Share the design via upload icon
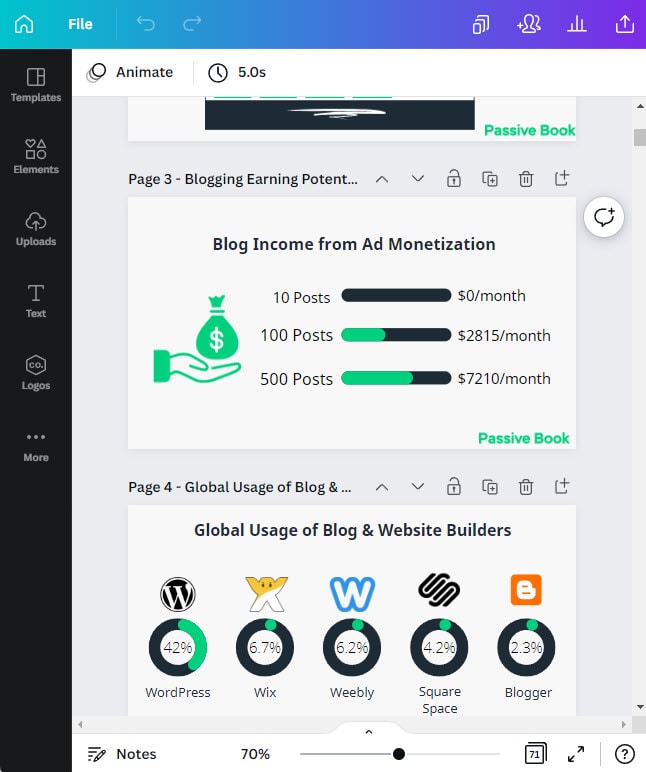Image resolution: width=646 pixels, height=772 pixels. [625, 24]
